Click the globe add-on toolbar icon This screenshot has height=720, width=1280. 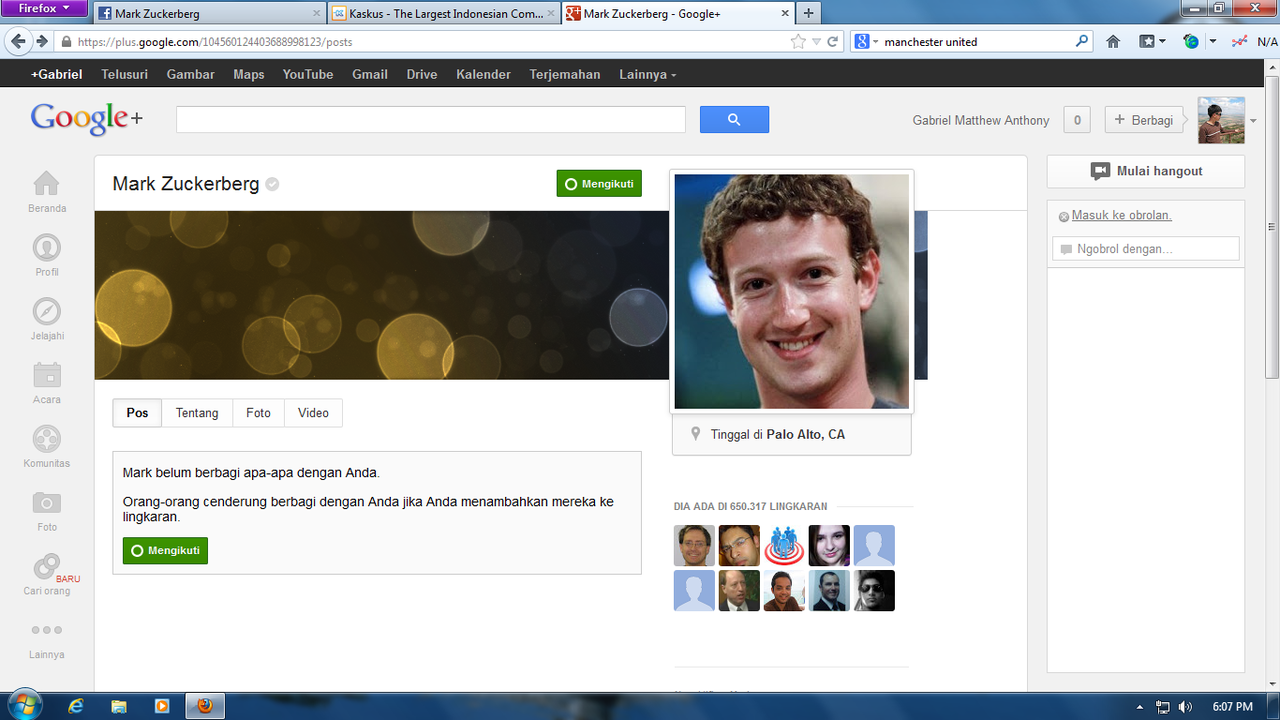pyautogui.click(x=1190, y=42)
